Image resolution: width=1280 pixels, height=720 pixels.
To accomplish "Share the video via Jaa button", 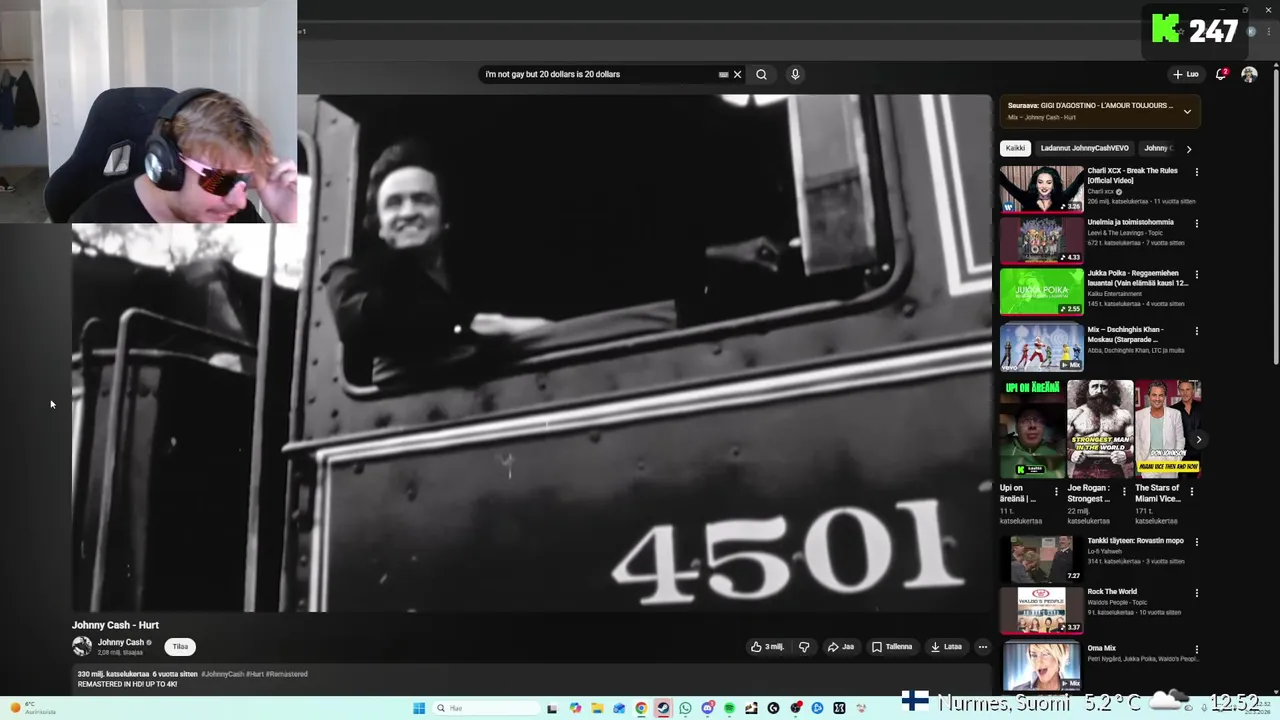I will [841, 647].
